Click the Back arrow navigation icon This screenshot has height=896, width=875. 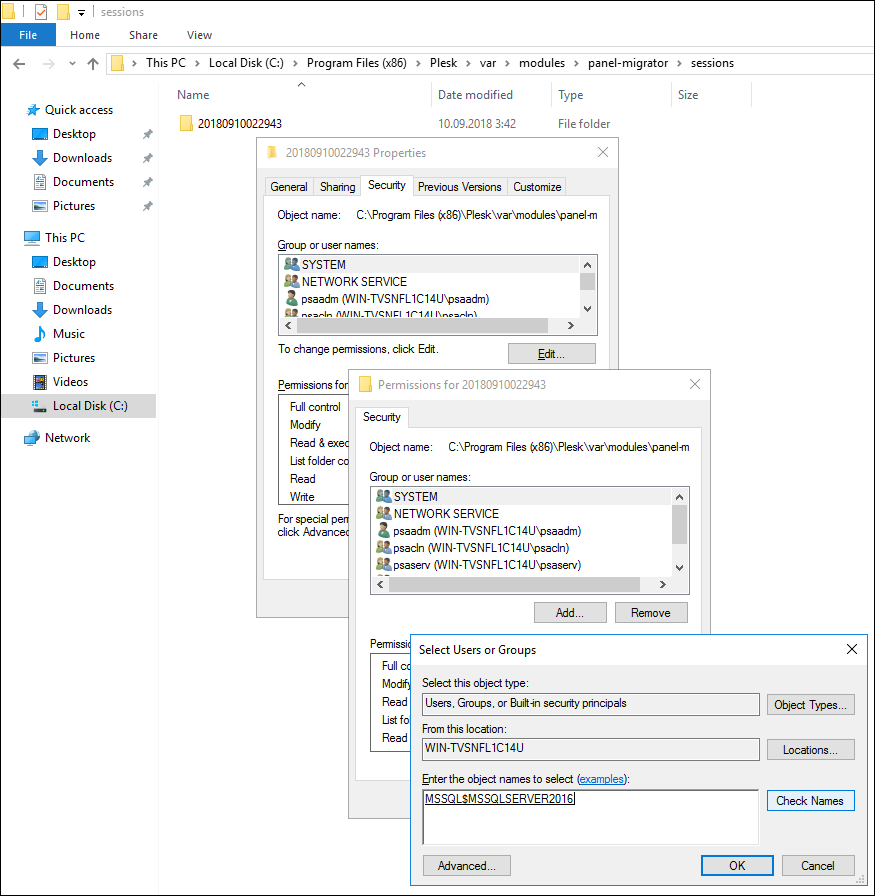[18, 63]
